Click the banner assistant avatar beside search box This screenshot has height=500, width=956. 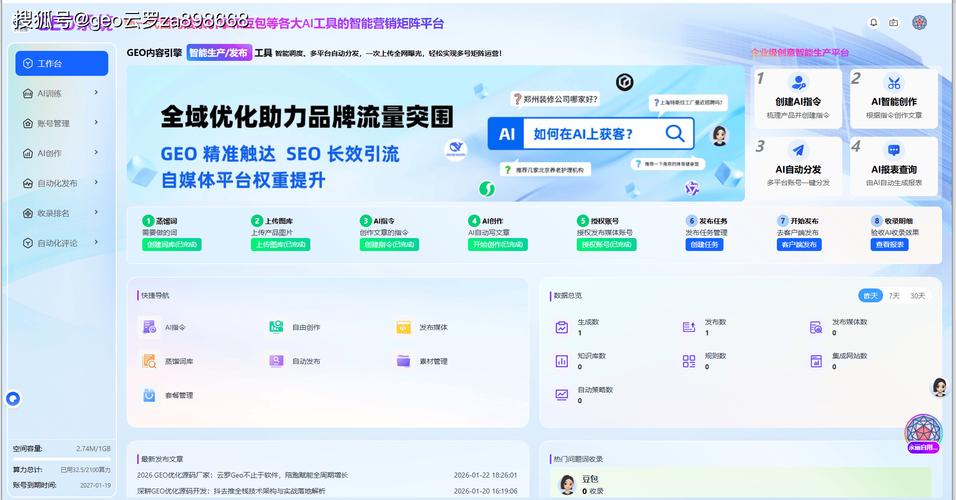click(x=720, y=136)
